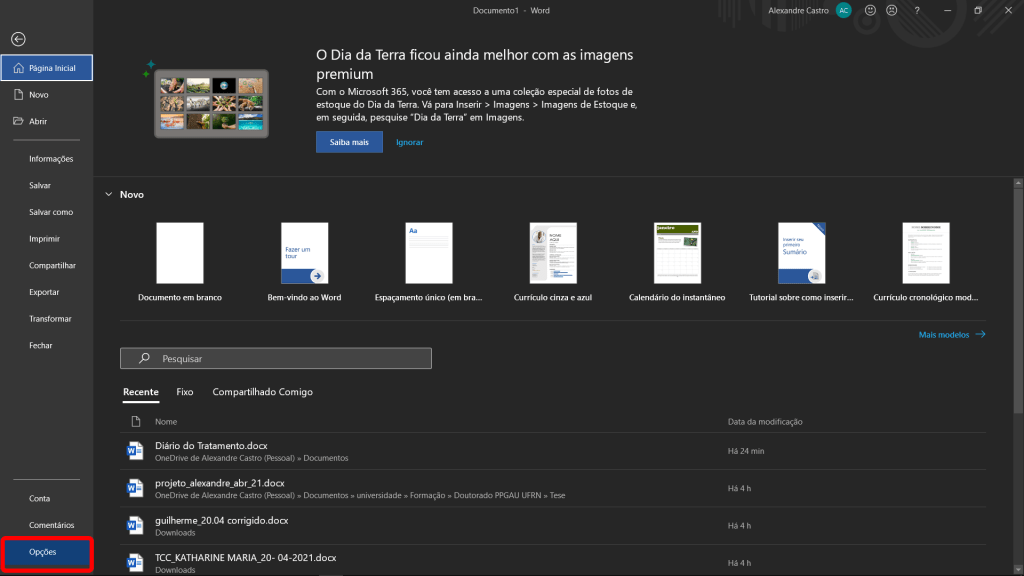Image resolution: width=1024 pixels, height=576 pixels.
Task: Open Página Inicial in sidebar
Action: pos(47,68)
